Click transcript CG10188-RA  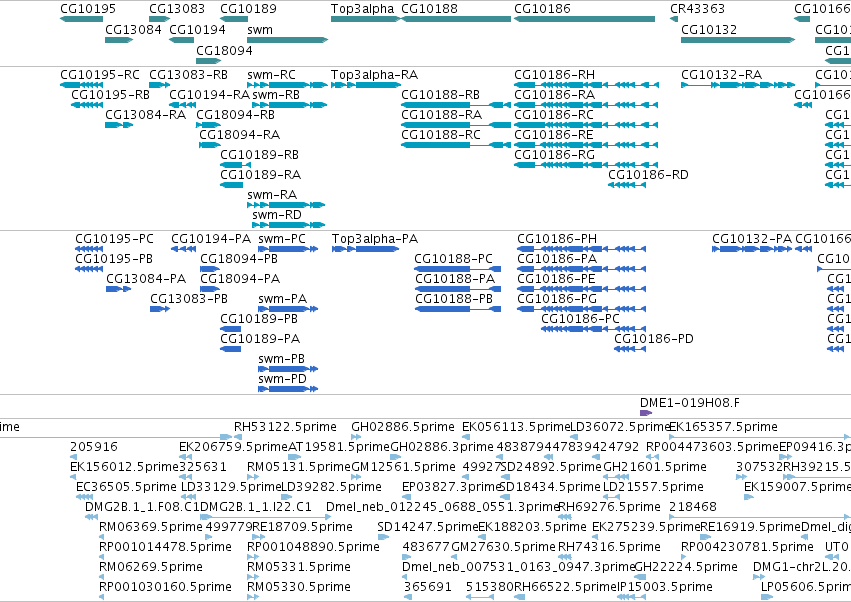click(456, 125)
